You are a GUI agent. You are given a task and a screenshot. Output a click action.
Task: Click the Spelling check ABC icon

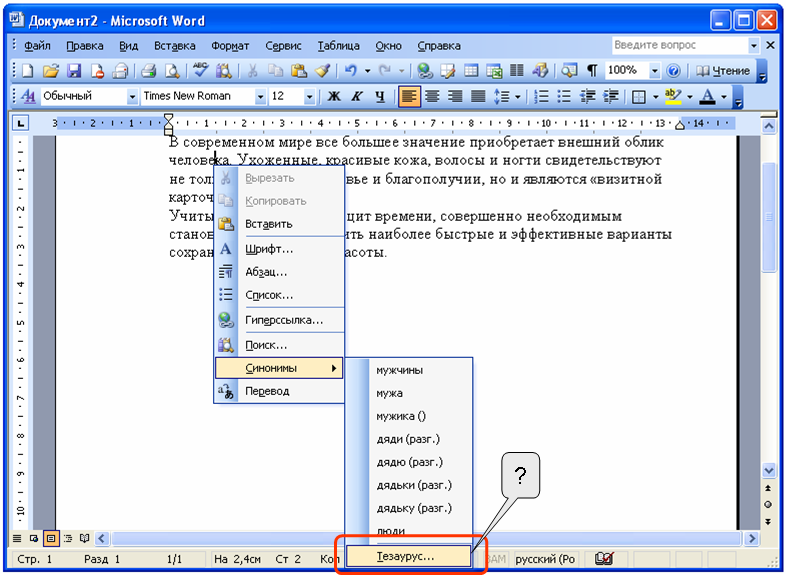200,71
